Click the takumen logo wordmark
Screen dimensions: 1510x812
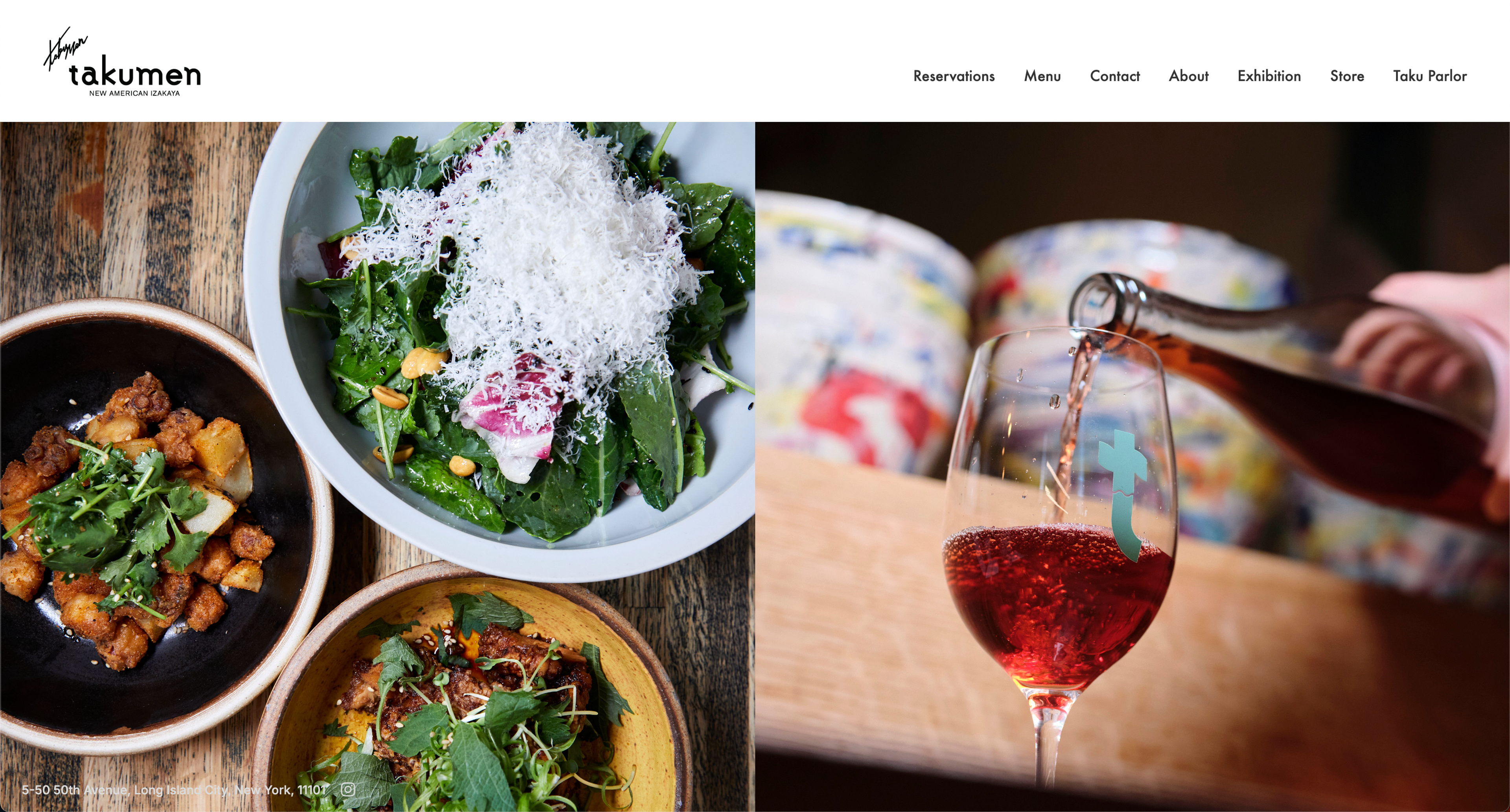coord(135,74)
